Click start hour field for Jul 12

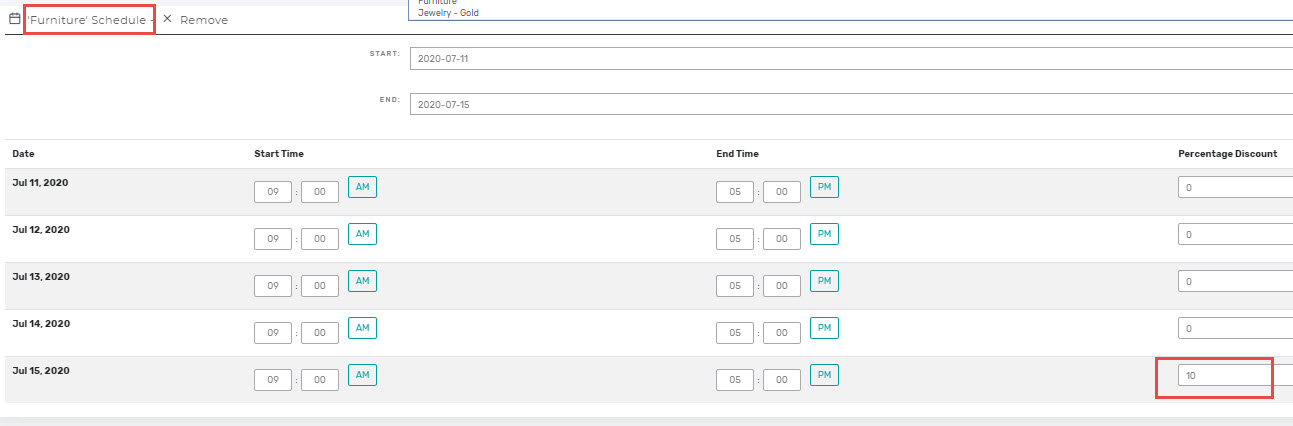tap(273, 239)
